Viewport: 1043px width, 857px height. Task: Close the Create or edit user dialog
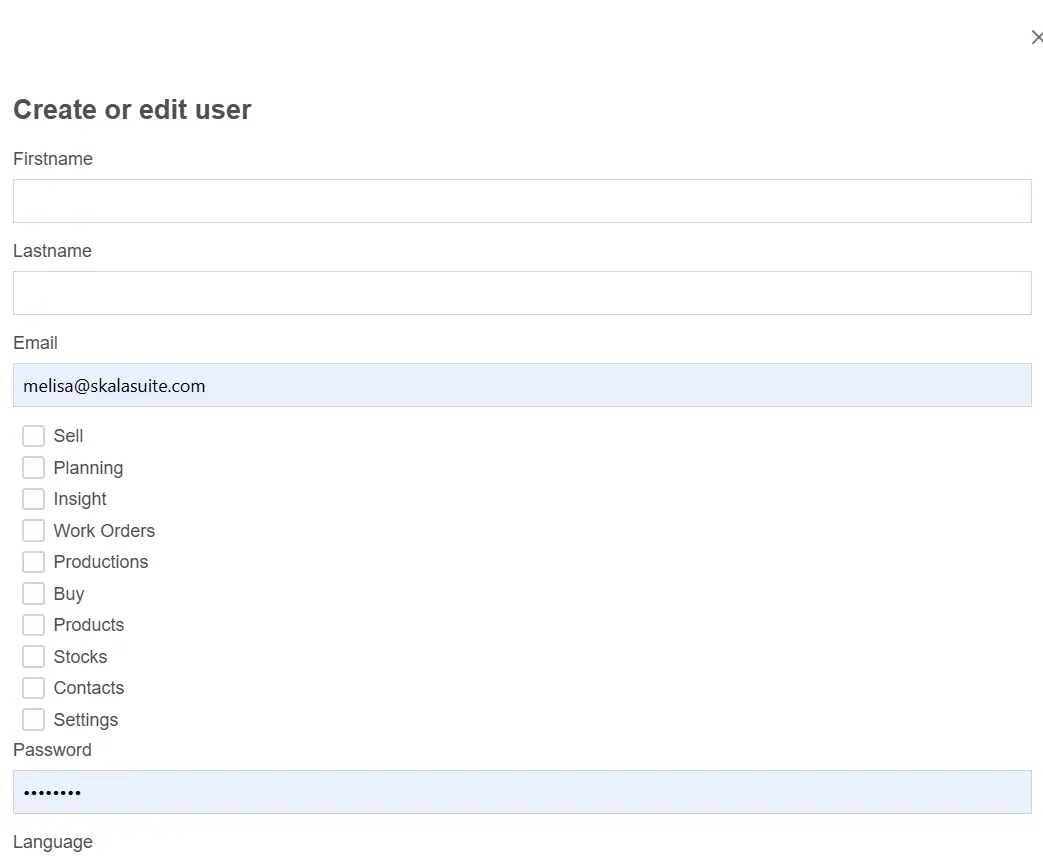tap(1037, 37)
